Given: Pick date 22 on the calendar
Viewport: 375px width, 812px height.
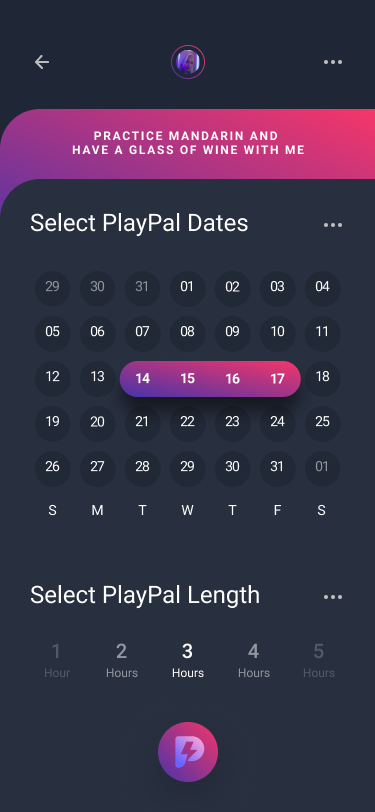Looking at the screenshot, I should (x=188, y=422).
